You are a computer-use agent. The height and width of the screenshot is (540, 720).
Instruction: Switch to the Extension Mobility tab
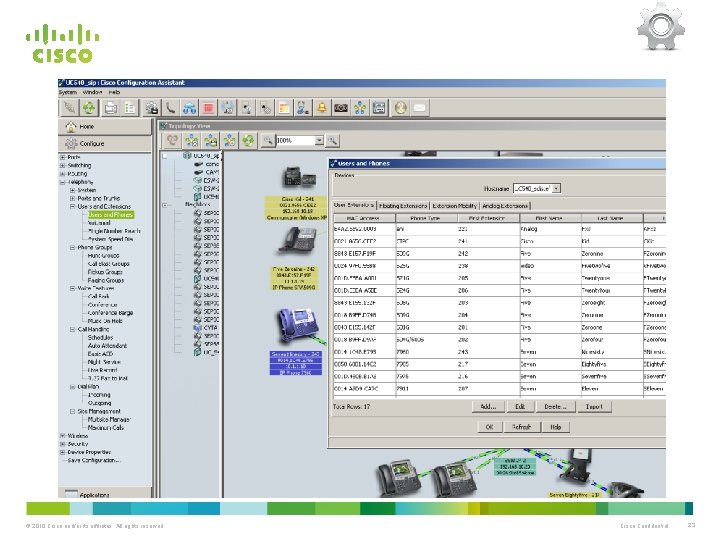[455, 206]
